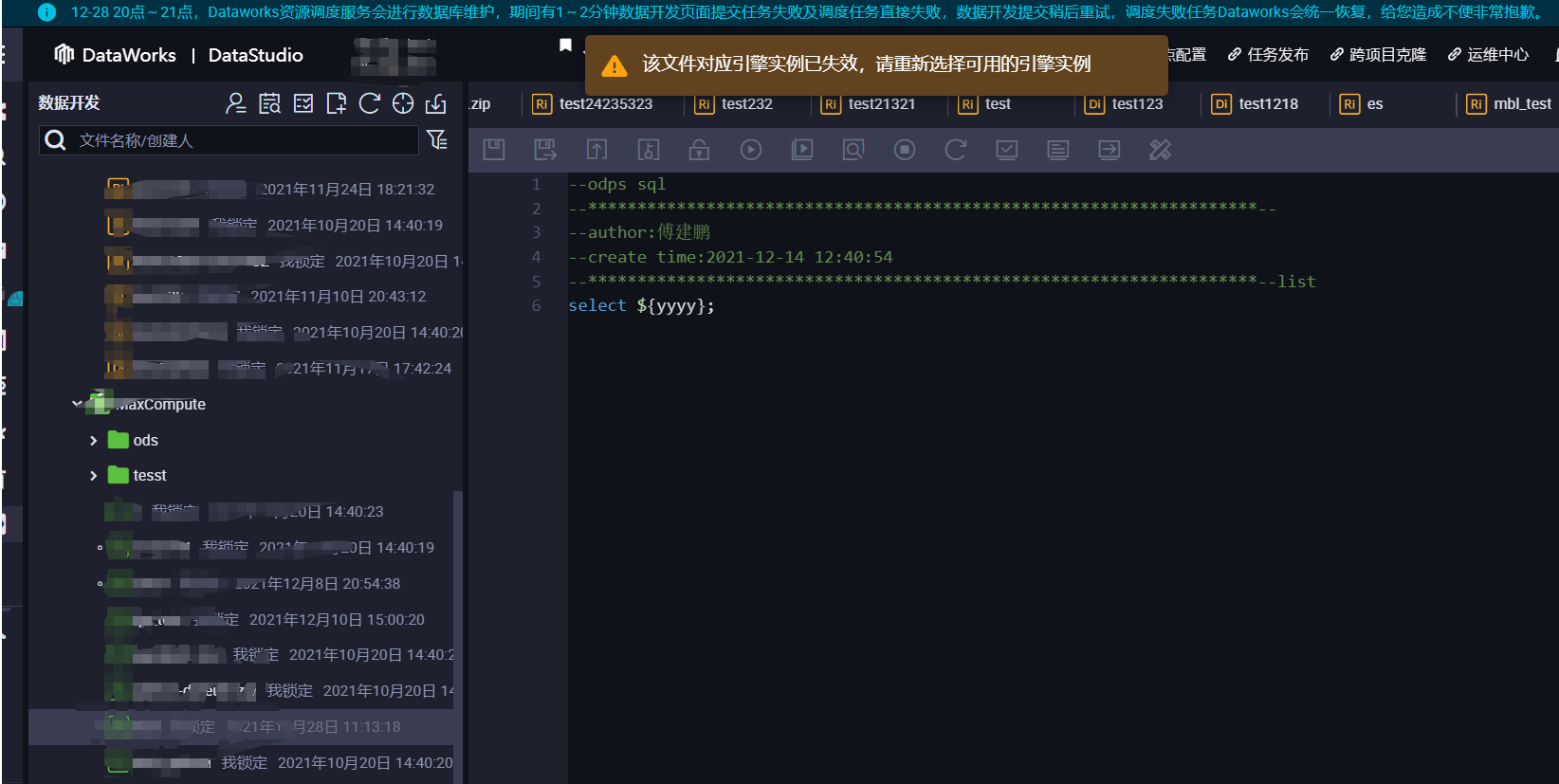The width and height of the screenshot is (1559, 784).
Task: Click the 数据开发 panel title
Action: [69, 102]
